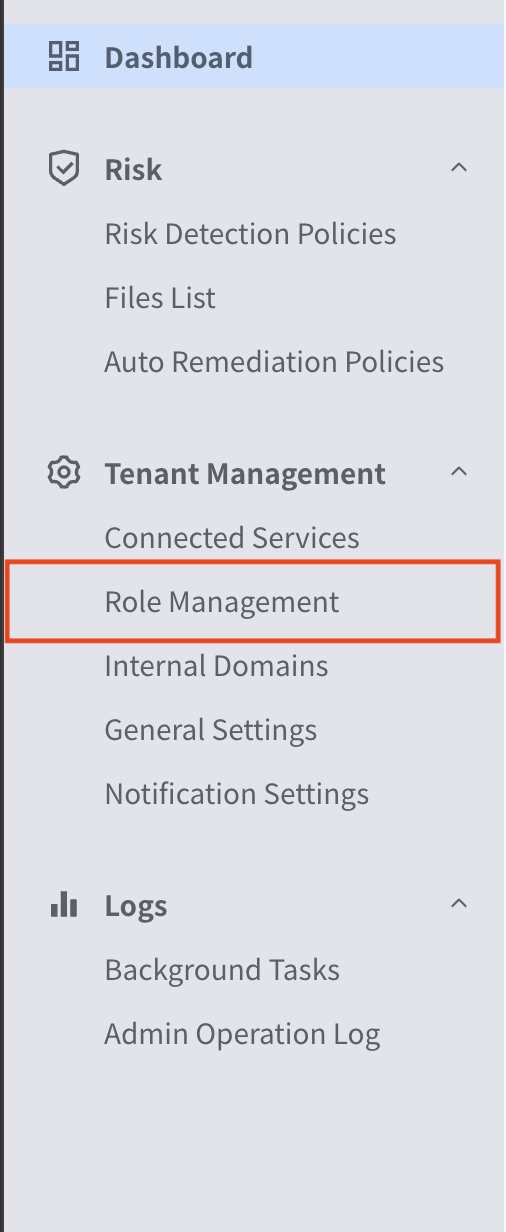Collapse the Risk section chevron
Image resolution: width=506 pixels, height=1232 pixels.
[x=459, y=168]
